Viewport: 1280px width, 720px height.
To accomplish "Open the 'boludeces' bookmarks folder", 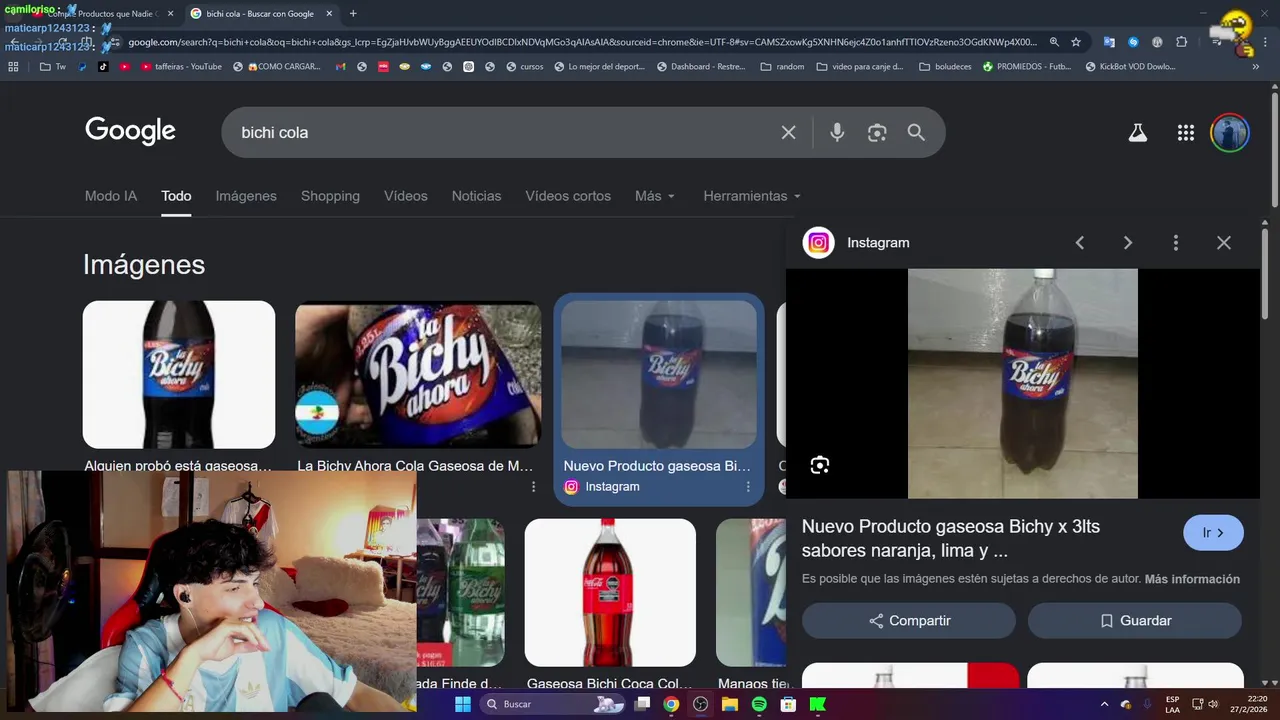I will click(x=945, y=67).
